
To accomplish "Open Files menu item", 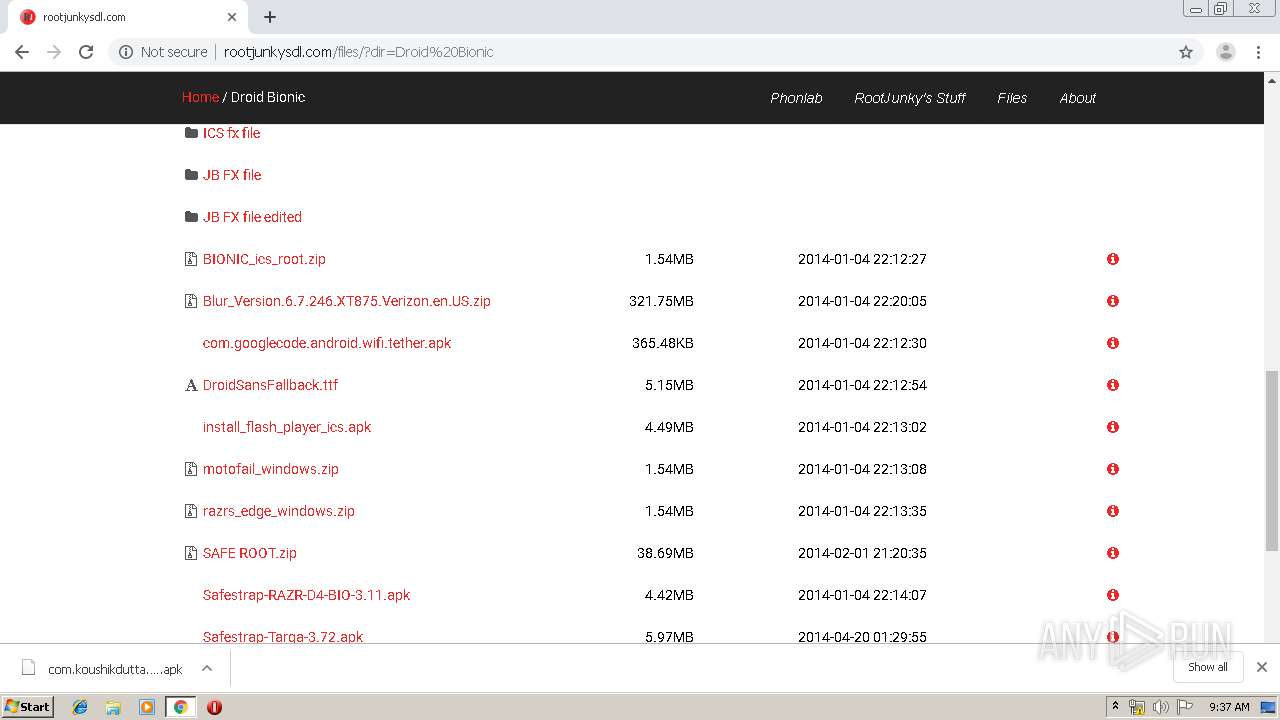I will point(1012,98).
